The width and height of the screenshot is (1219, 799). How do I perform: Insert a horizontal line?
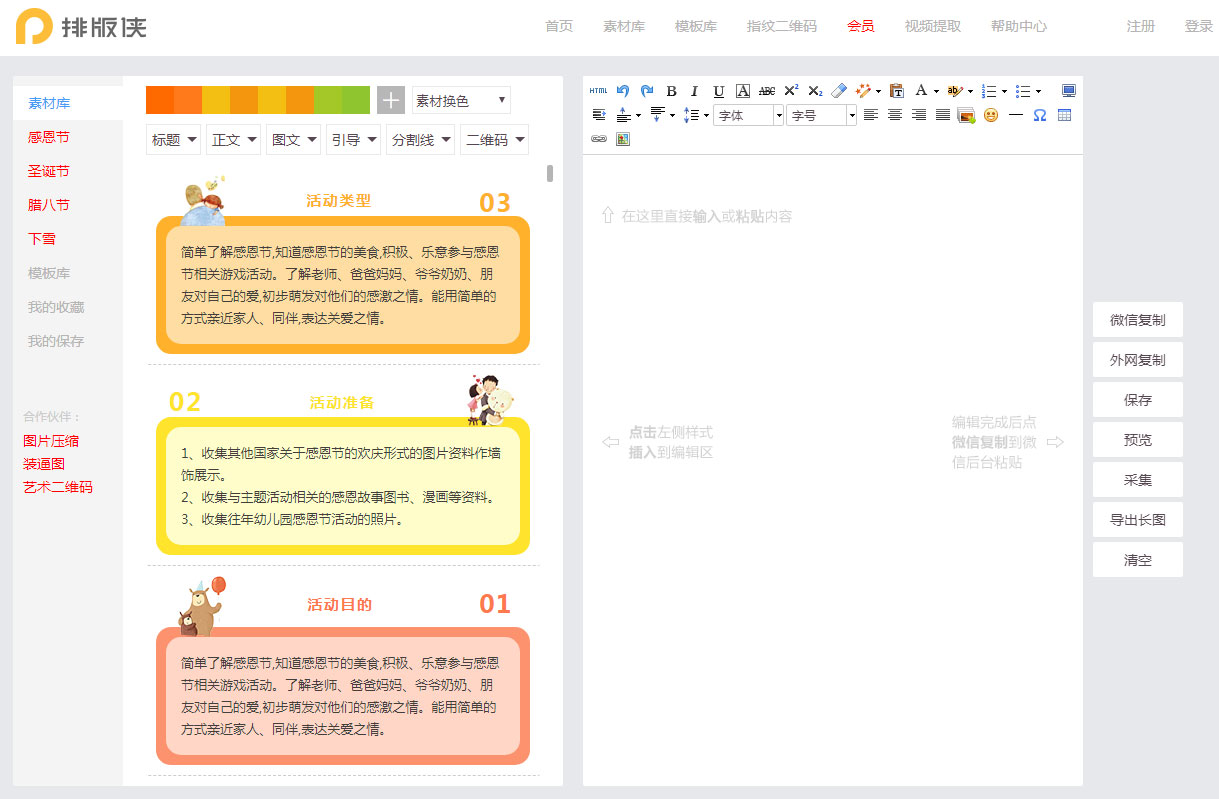[1015, 117]
